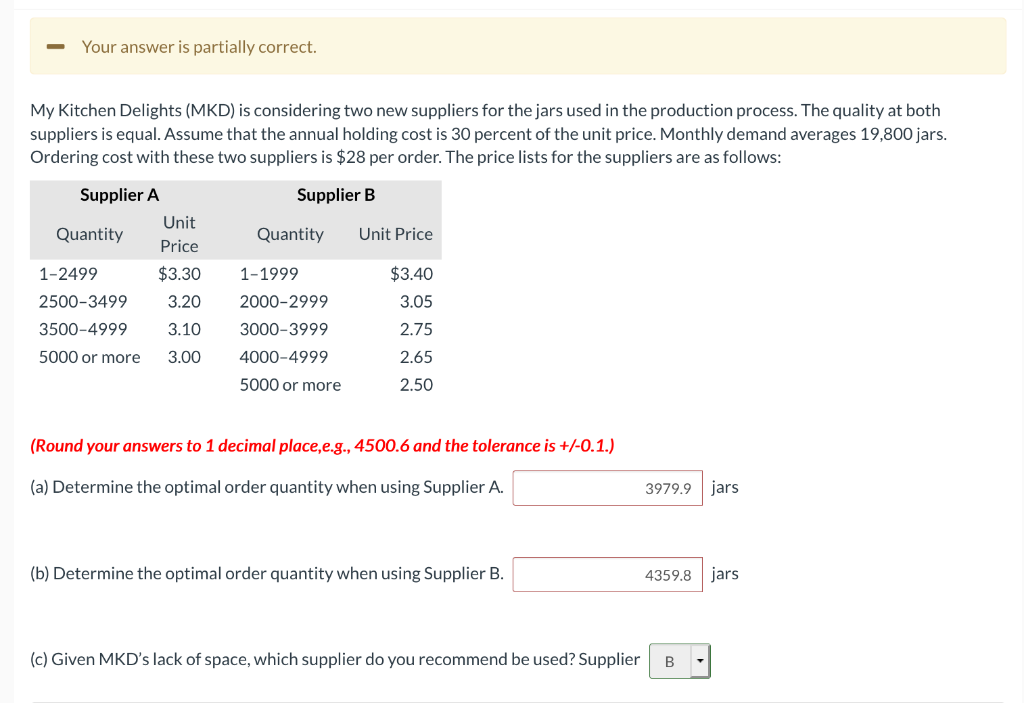Click the Unit Price column header for Supplier A
This screenshot has height=703, width=1024.
pos(178,233)
